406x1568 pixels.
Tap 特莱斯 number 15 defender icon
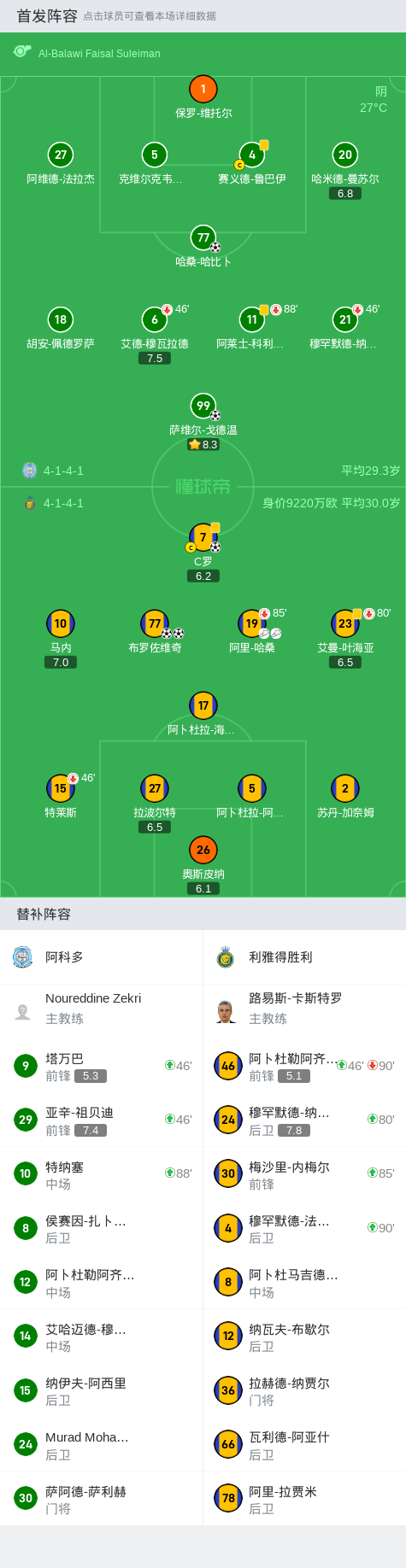click(61, 788)
